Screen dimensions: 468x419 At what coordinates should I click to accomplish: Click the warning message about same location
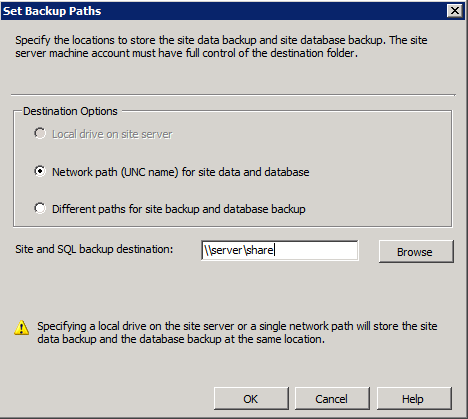[x=237, y=332]
